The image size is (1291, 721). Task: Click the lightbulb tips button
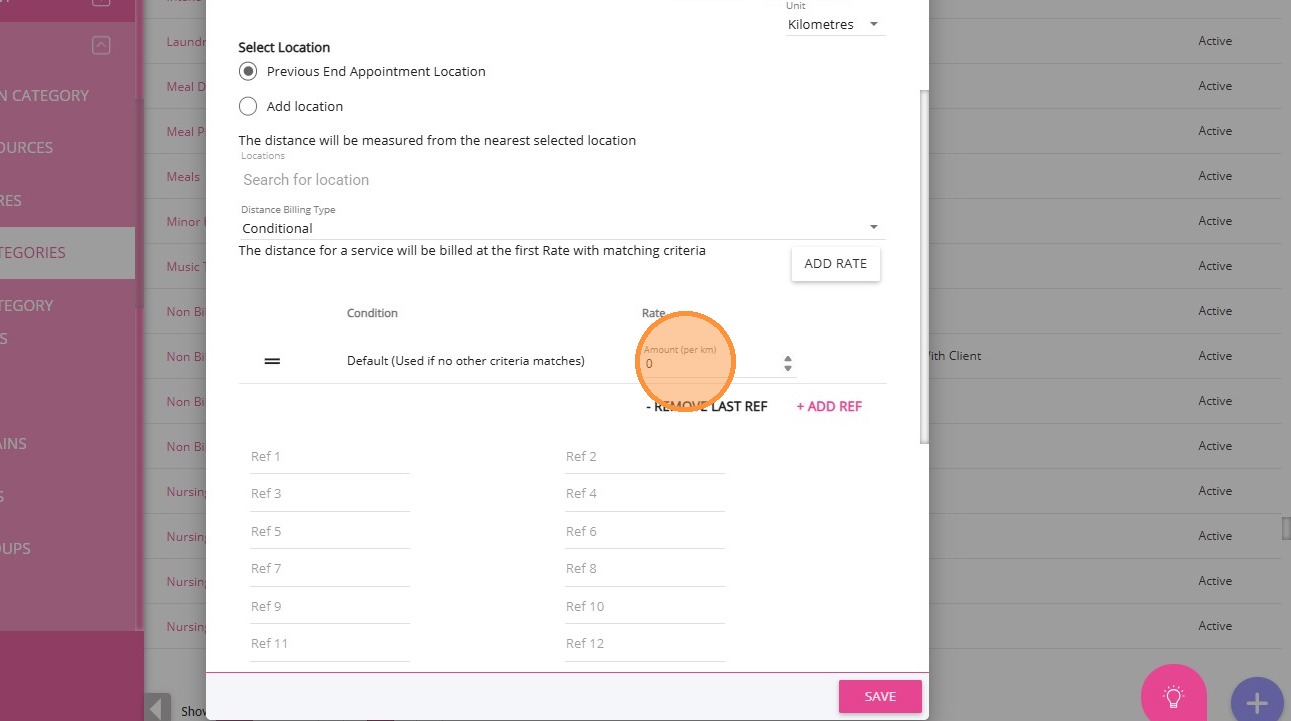[x=1173, y=696]
